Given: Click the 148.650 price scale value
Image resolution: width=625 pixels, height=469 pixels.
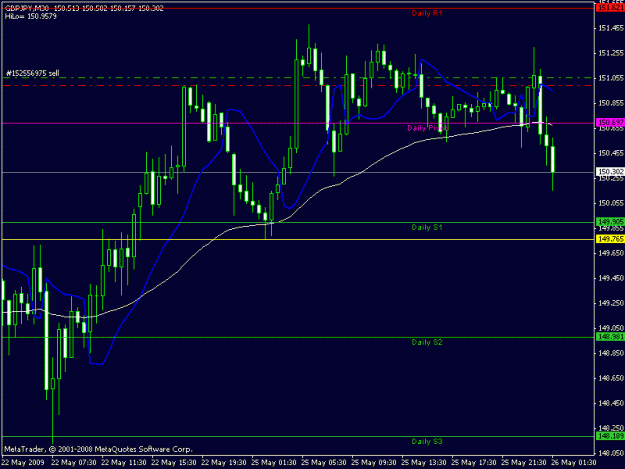Looking at the screenshot, I should pyautogui.click(x=611, y=378).
